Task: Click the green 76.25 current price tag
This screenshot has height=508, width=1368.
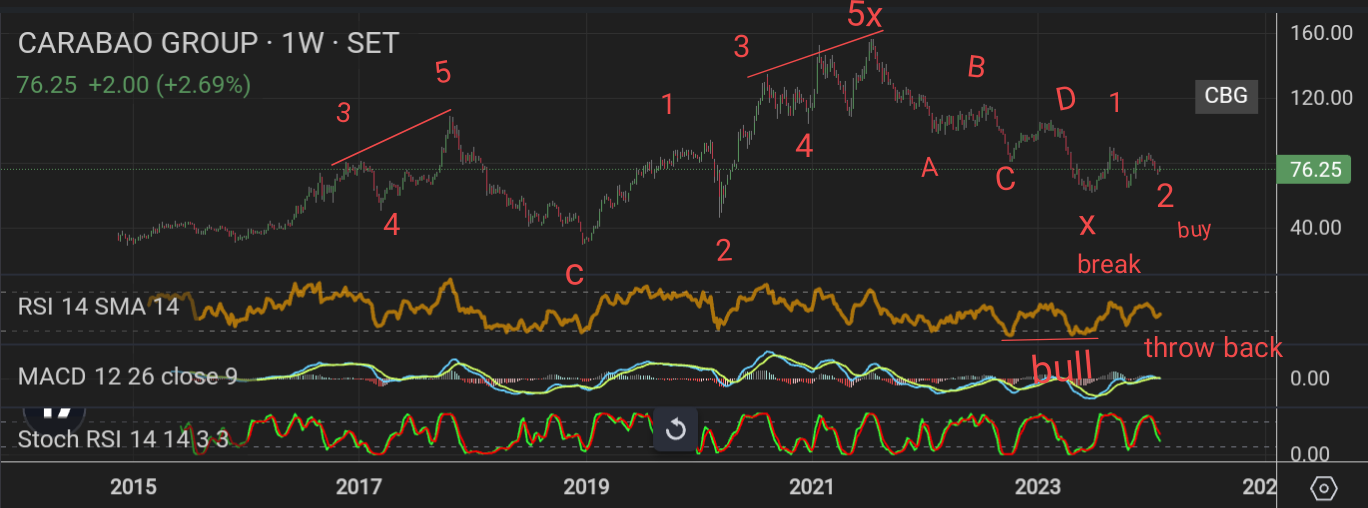Action: pos(1315,170)
